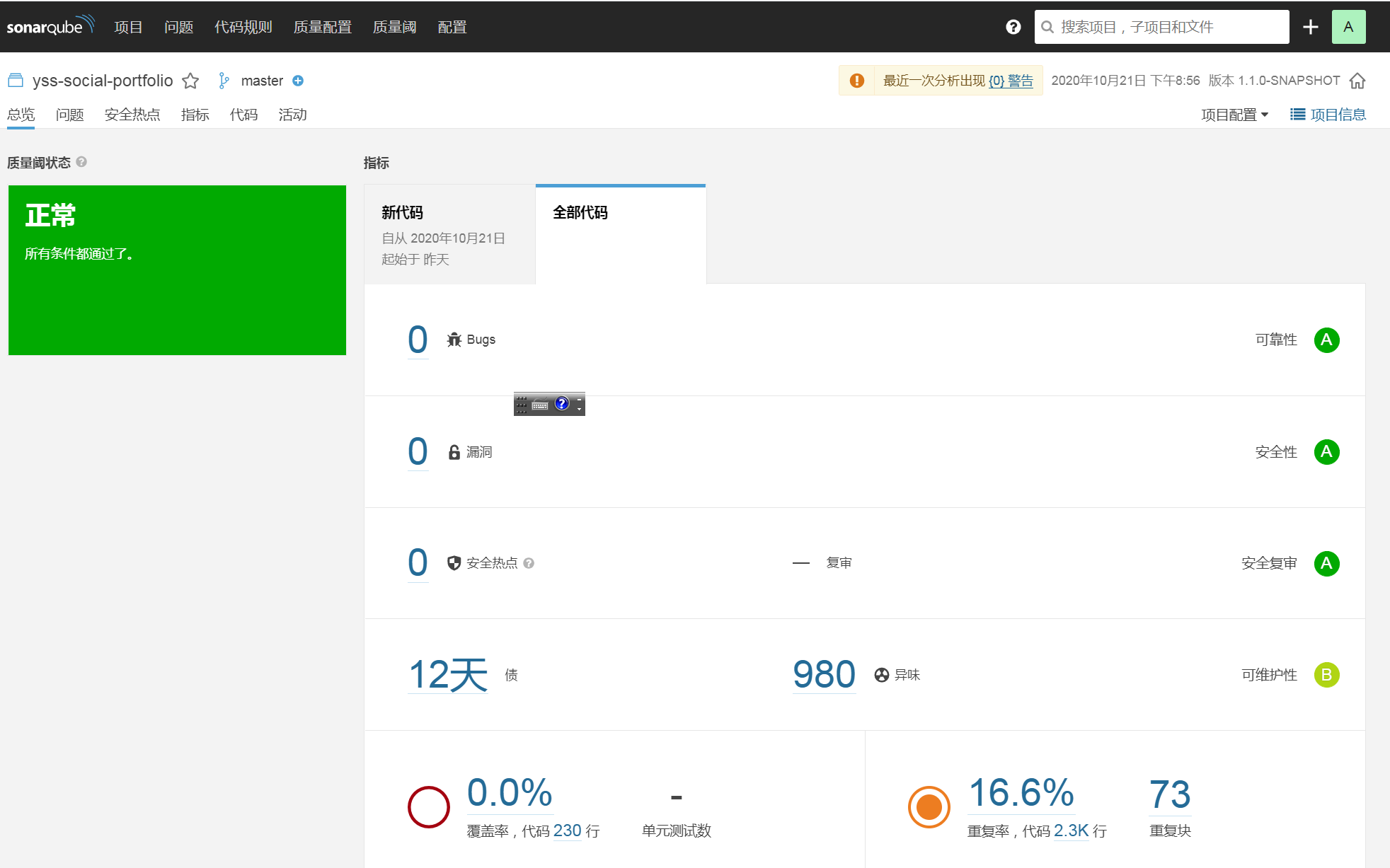
Task: Open 代码规则 in the top navigation
Action: point(243,27)
